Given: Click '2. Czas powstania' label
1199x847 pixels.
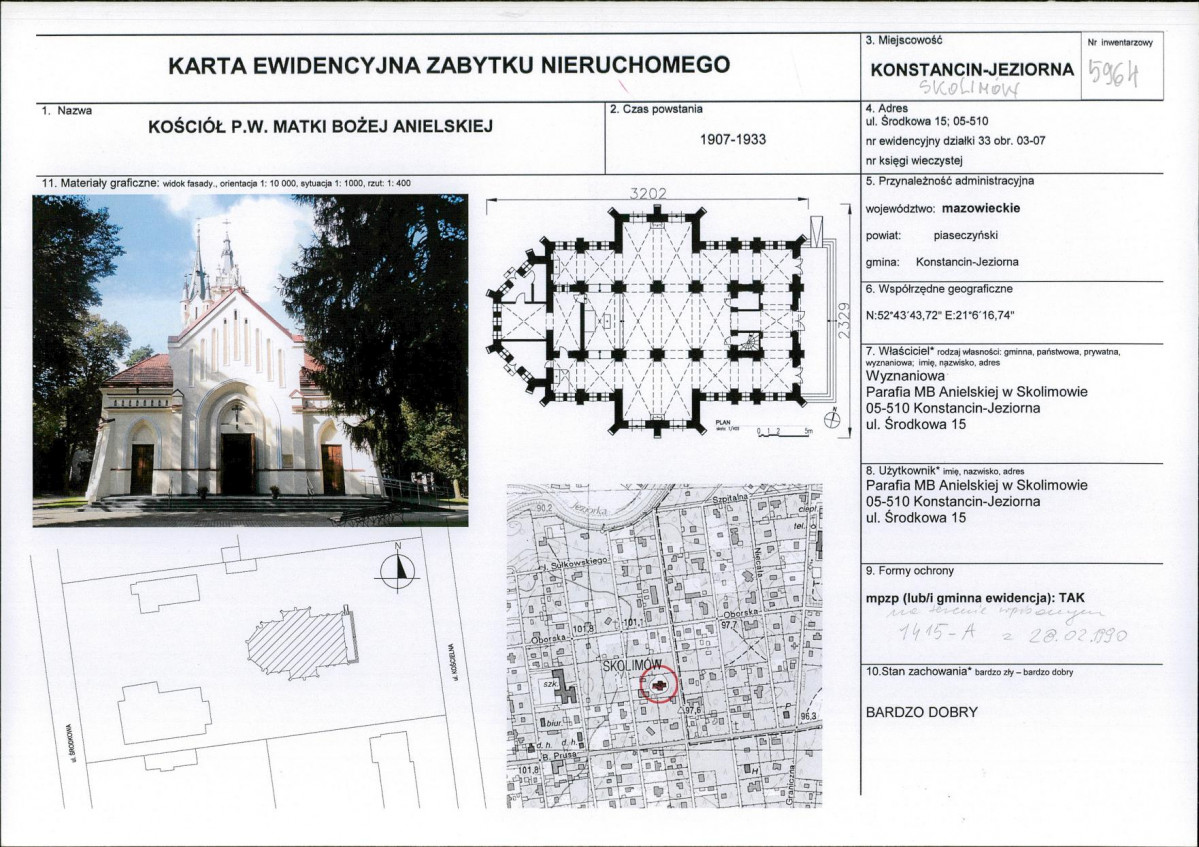Looking at the screenshot, I should pos(657,109).
